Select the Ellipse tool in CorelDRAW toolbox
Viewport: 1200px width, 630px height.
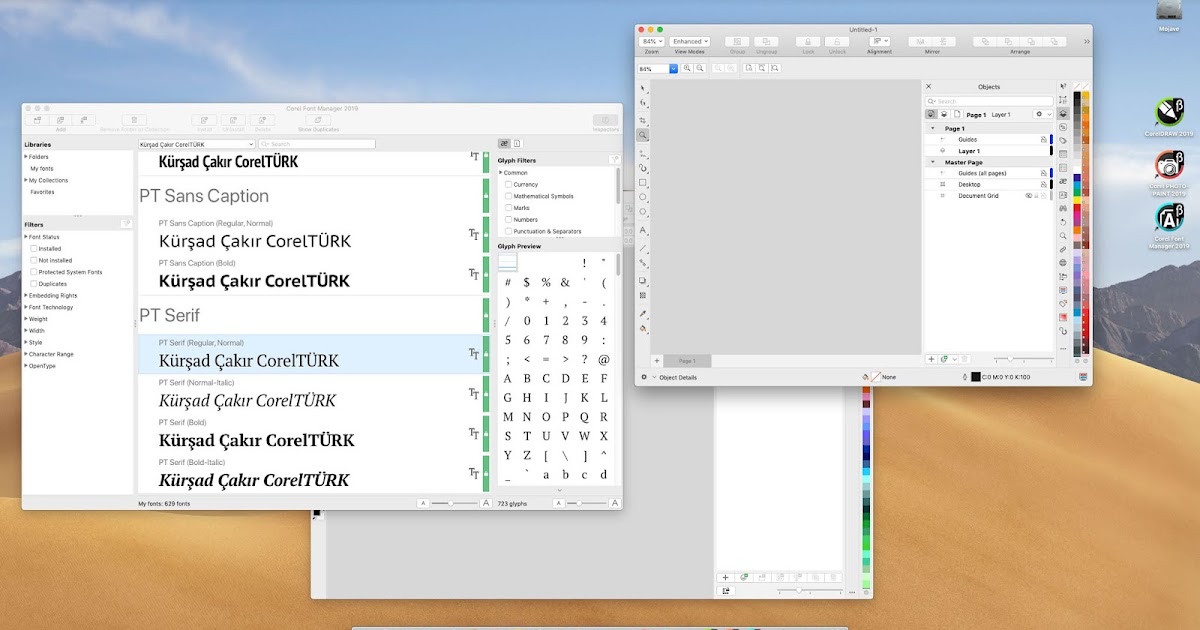click(x=643, y=197)
